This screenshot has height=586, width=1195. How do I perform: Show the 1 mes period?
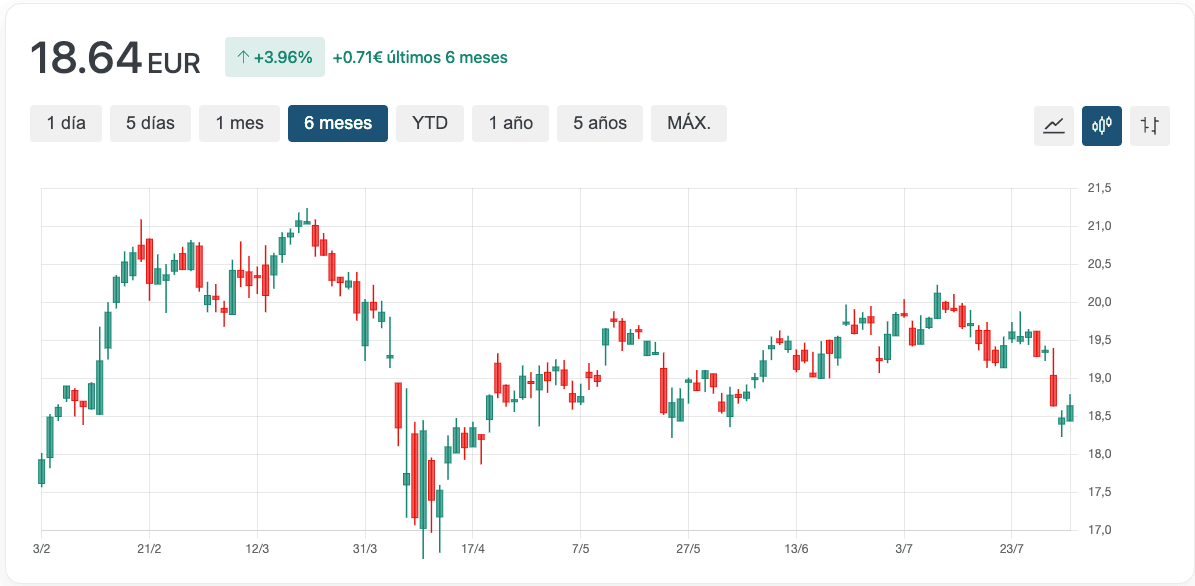coord(239,123)
